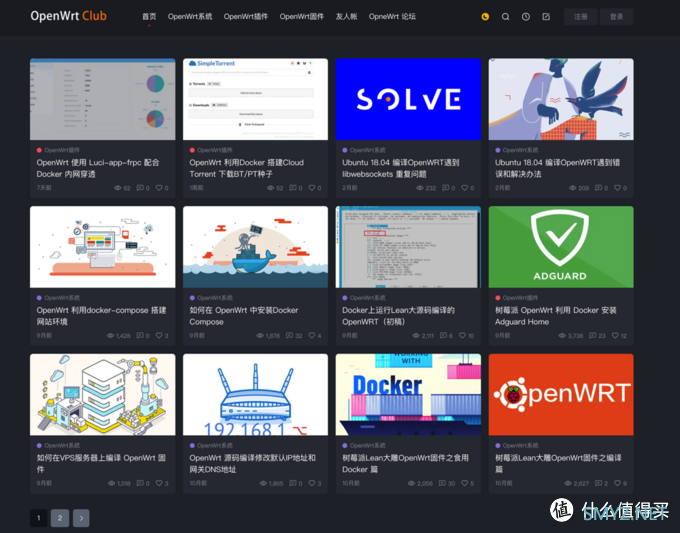Toggle the dark mode moon icon

click(x=485, y=17)
